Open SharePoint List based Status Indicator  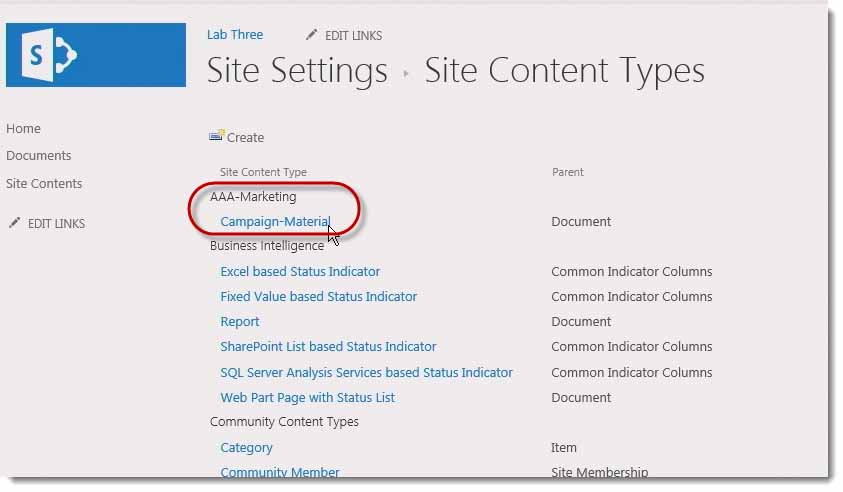[x=328, y=347]
